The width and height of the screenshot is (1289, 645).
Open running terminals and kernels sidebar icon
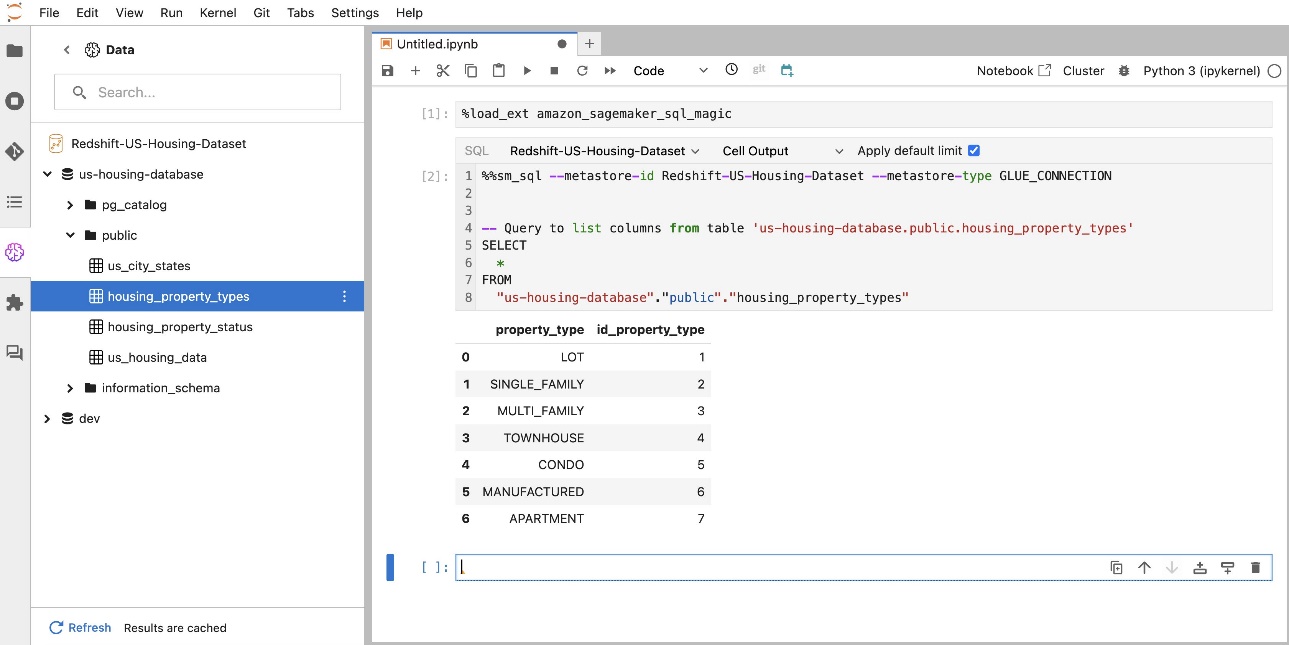tap(15, 101)
